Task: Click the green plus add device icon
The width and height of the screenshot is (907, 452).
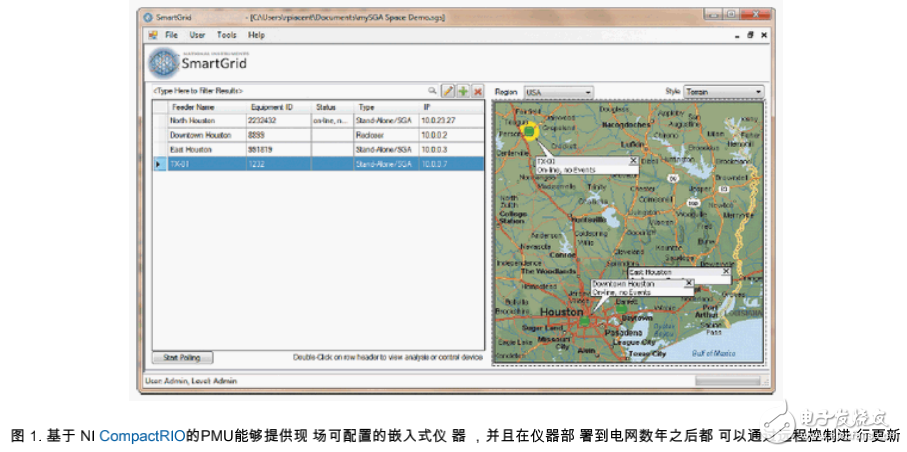Action: (463, 91)
